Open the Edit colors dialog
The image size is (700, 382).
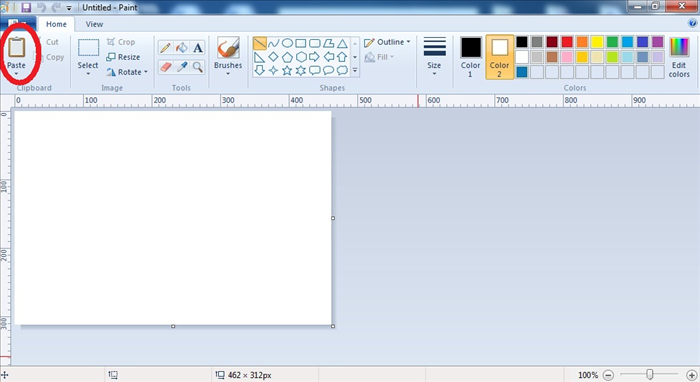click(x=679, y=57)
